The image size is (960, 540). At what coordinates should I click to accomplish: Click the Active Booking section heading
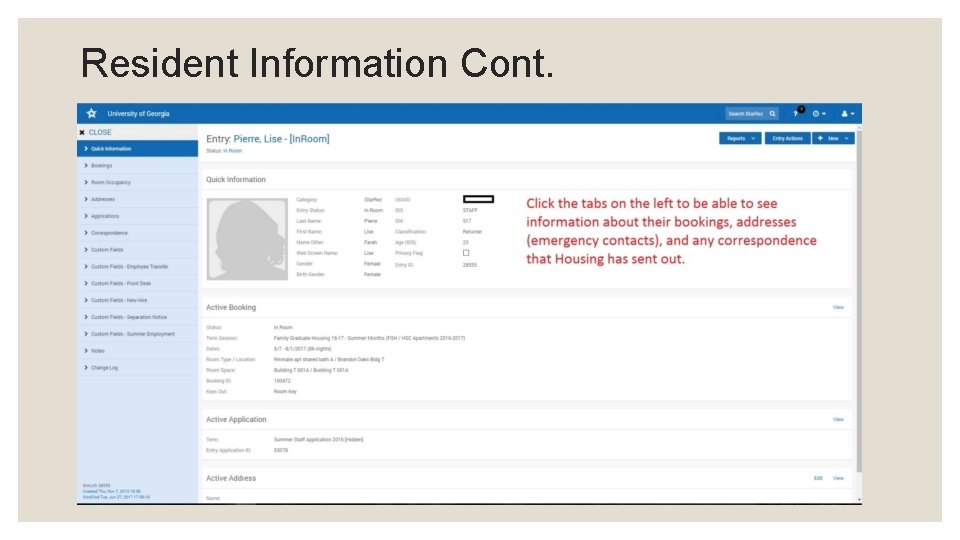click(x=231, y=307)
